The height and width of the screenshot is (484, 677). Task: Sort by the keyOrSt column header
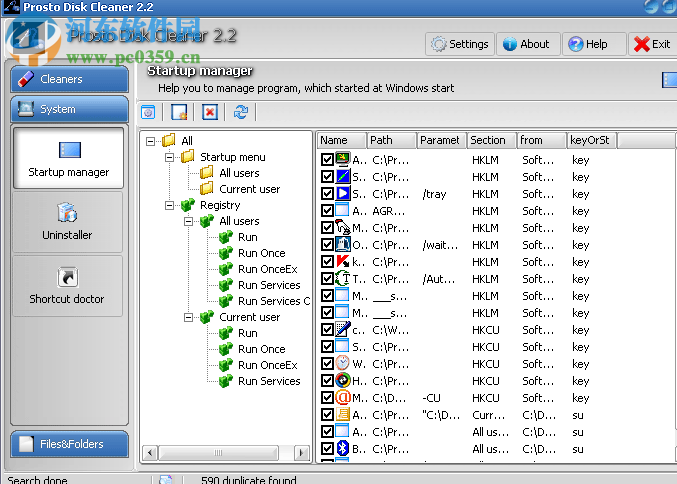(592, 140)
